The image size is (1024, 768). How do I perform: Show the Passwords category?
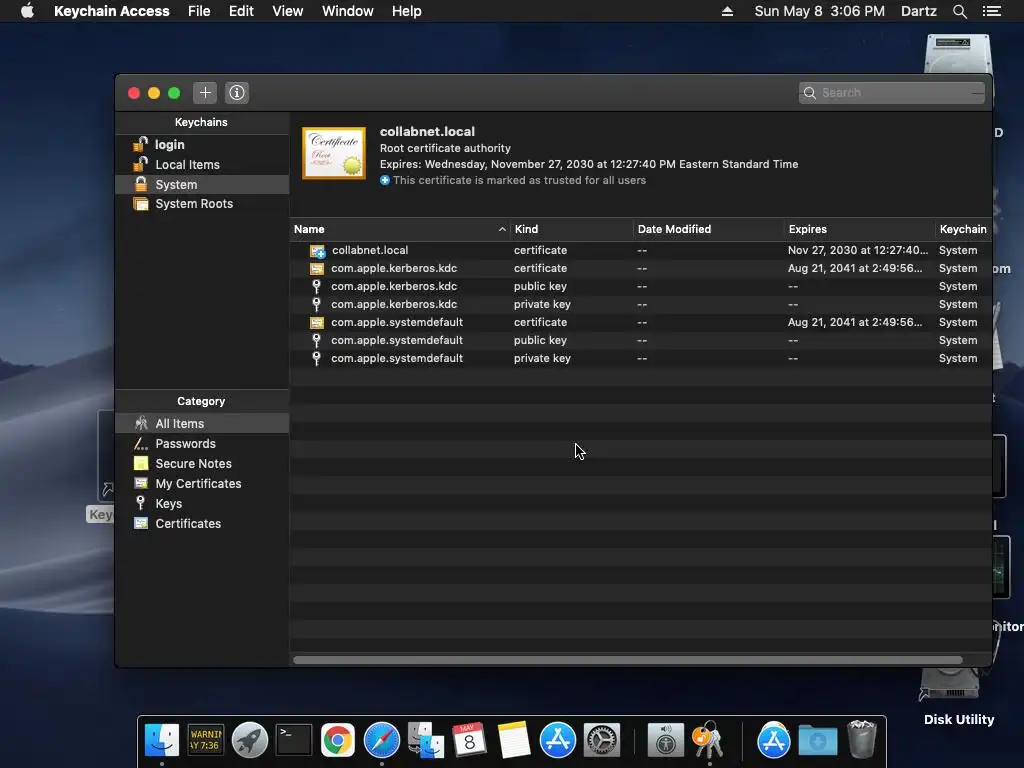[x=202, y=443]
